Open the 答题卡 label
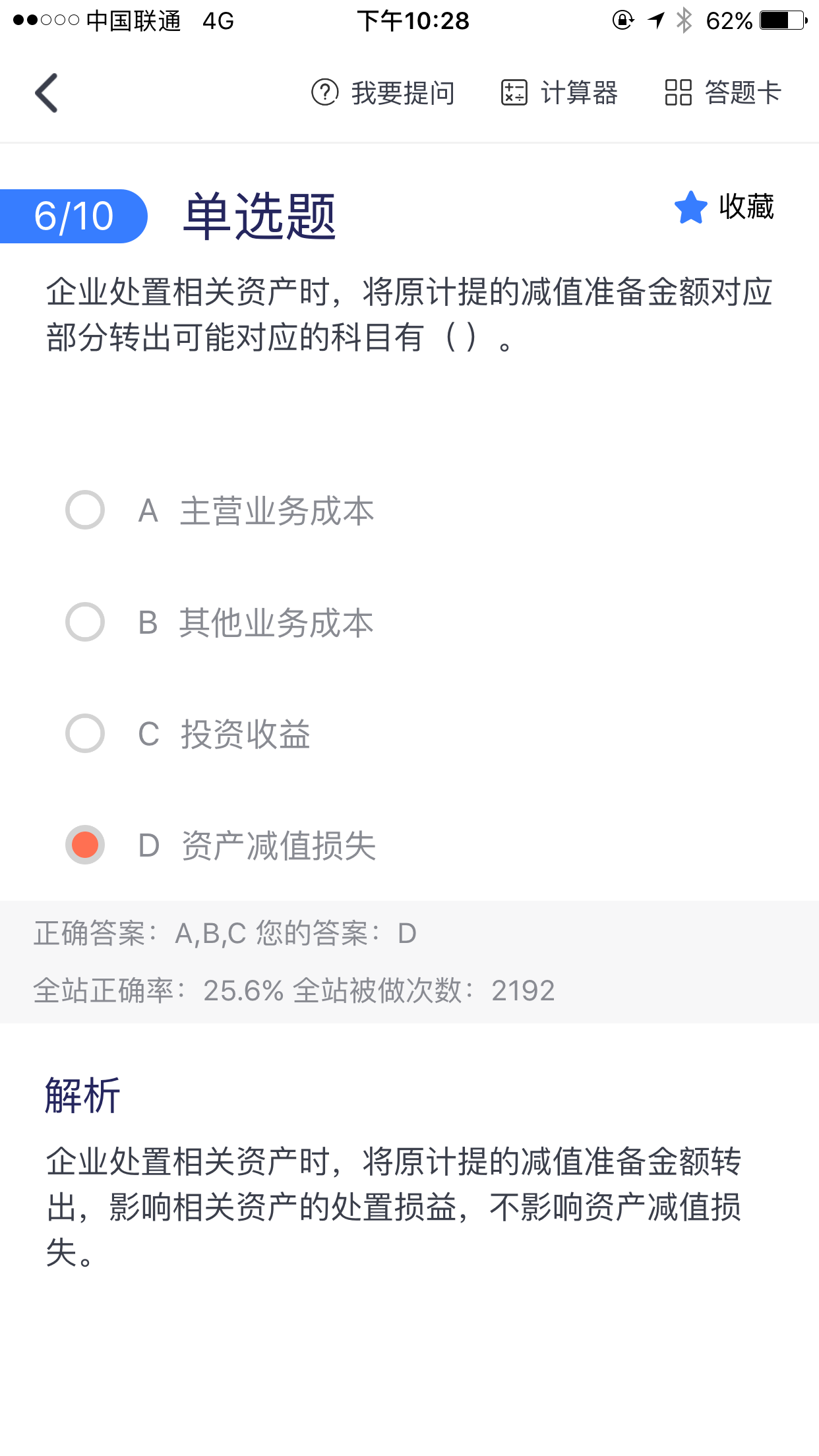The image size is (819, 1456). pyautogui.click(x=743, y=93)
